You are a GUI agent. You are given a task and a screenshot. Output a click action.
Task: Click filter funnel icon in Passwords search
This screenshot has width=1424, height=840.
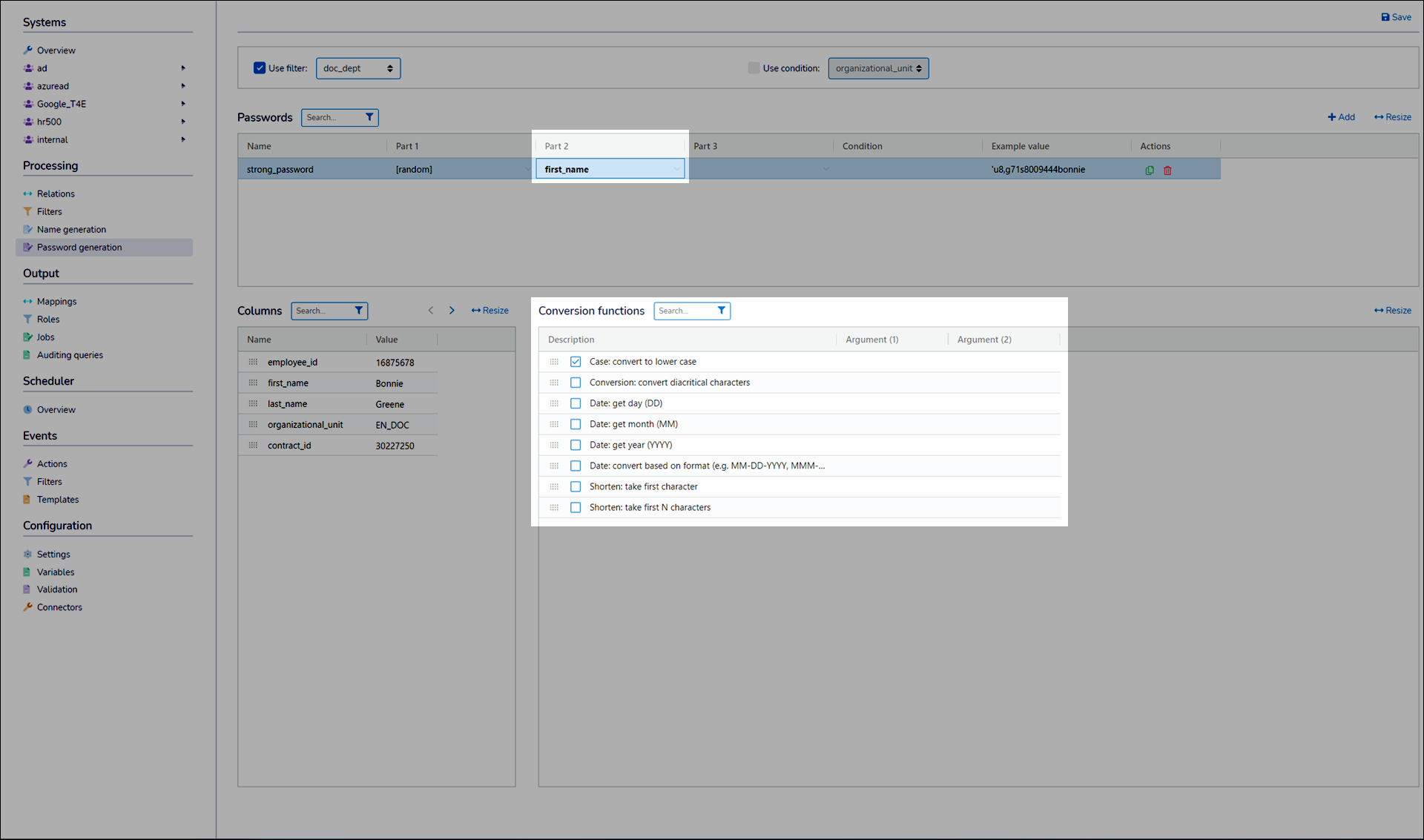coord(369,117)
